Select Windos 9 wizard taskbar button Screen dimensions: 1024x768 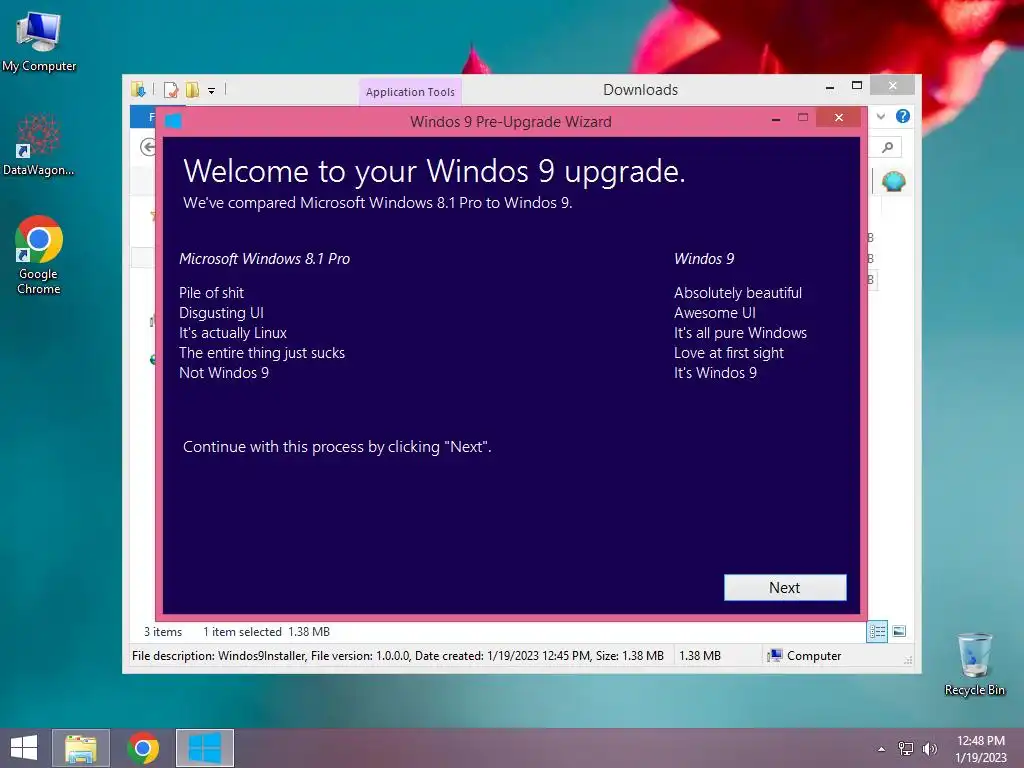[204, 748]
